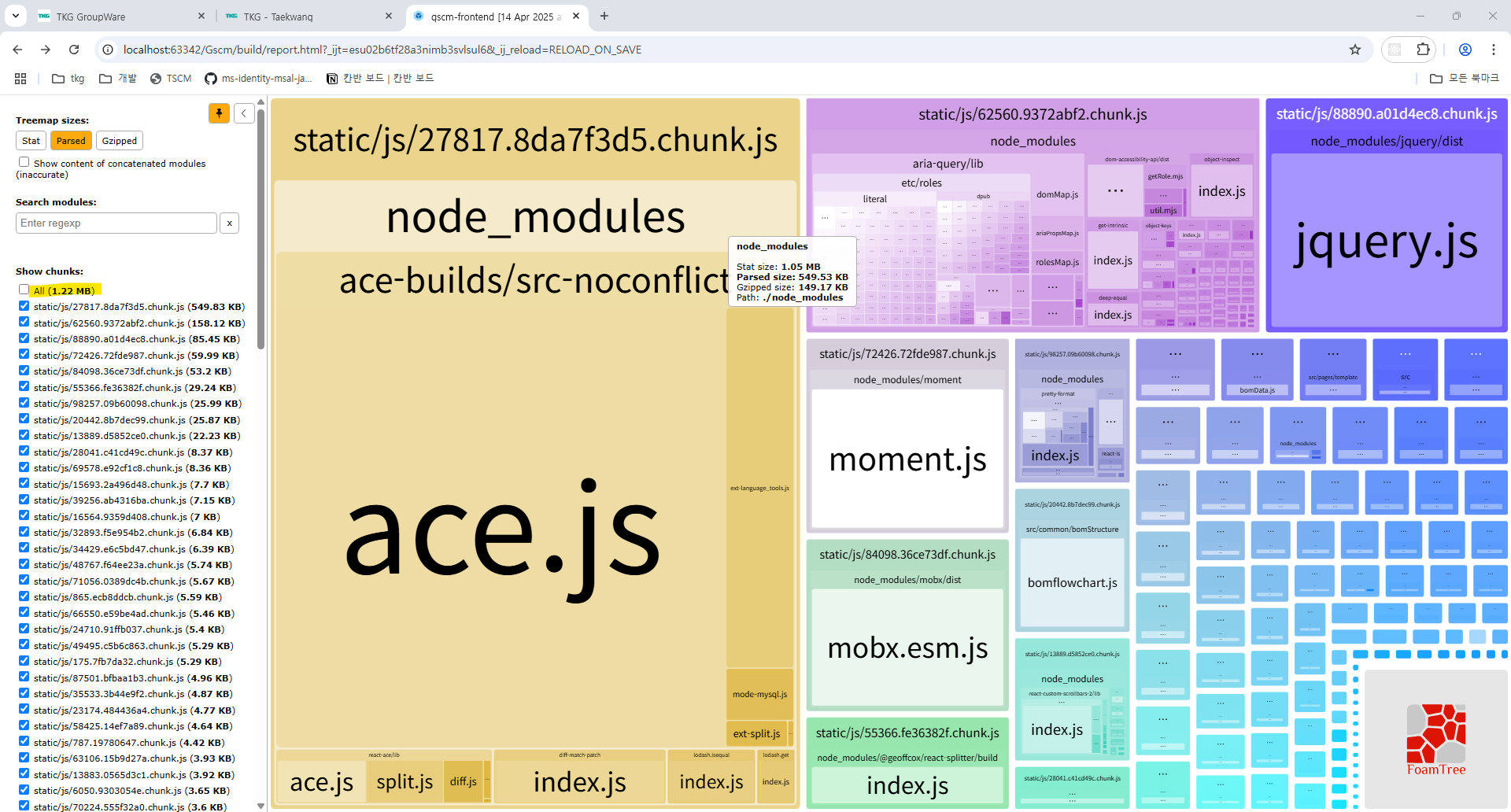Uncheck the 62560.9372abf2.chunk.js chunk
The height and width of the screenshot is (812, 1511).
click(24, 322)
